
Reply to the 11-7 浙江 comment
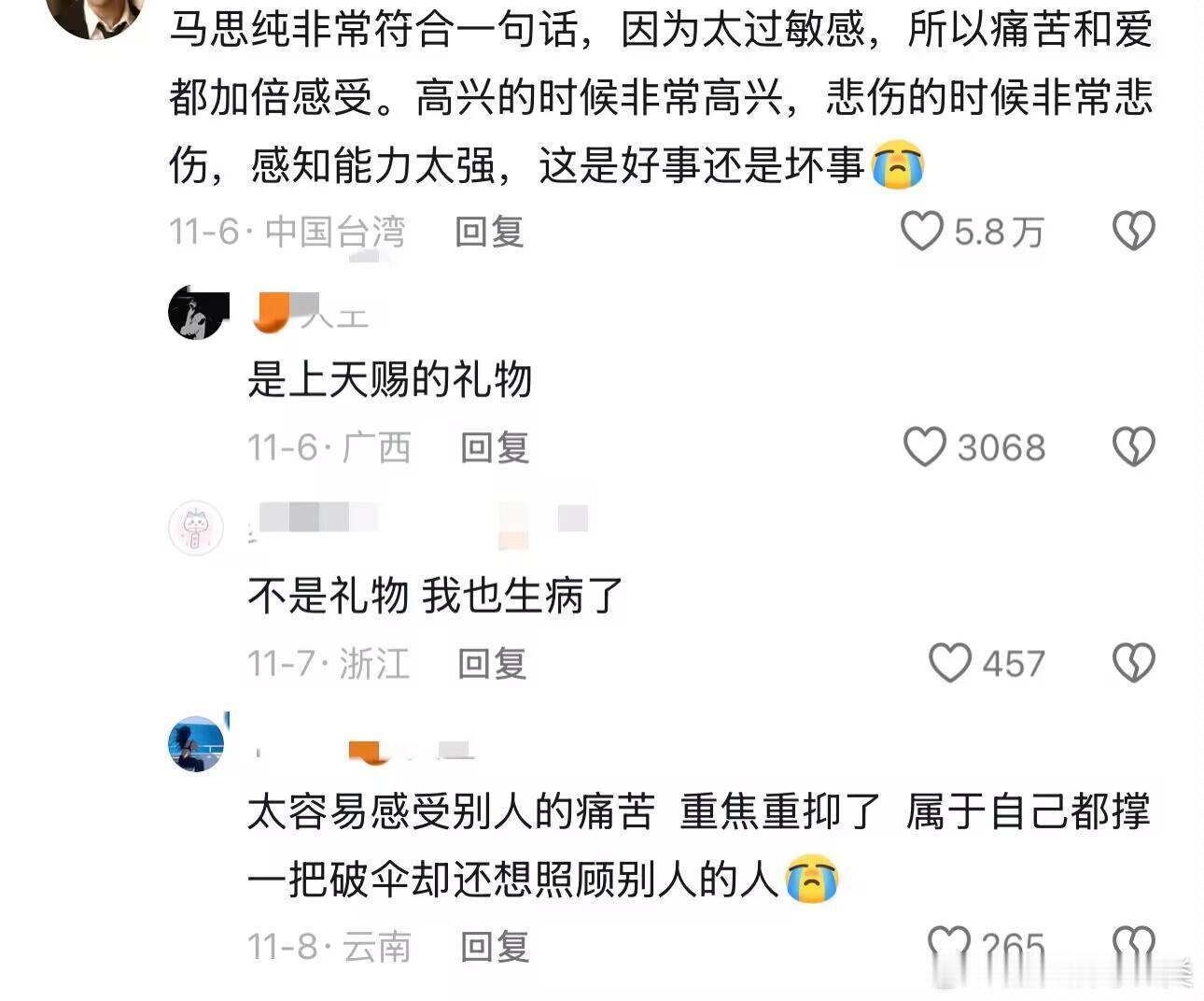point(492,664)
